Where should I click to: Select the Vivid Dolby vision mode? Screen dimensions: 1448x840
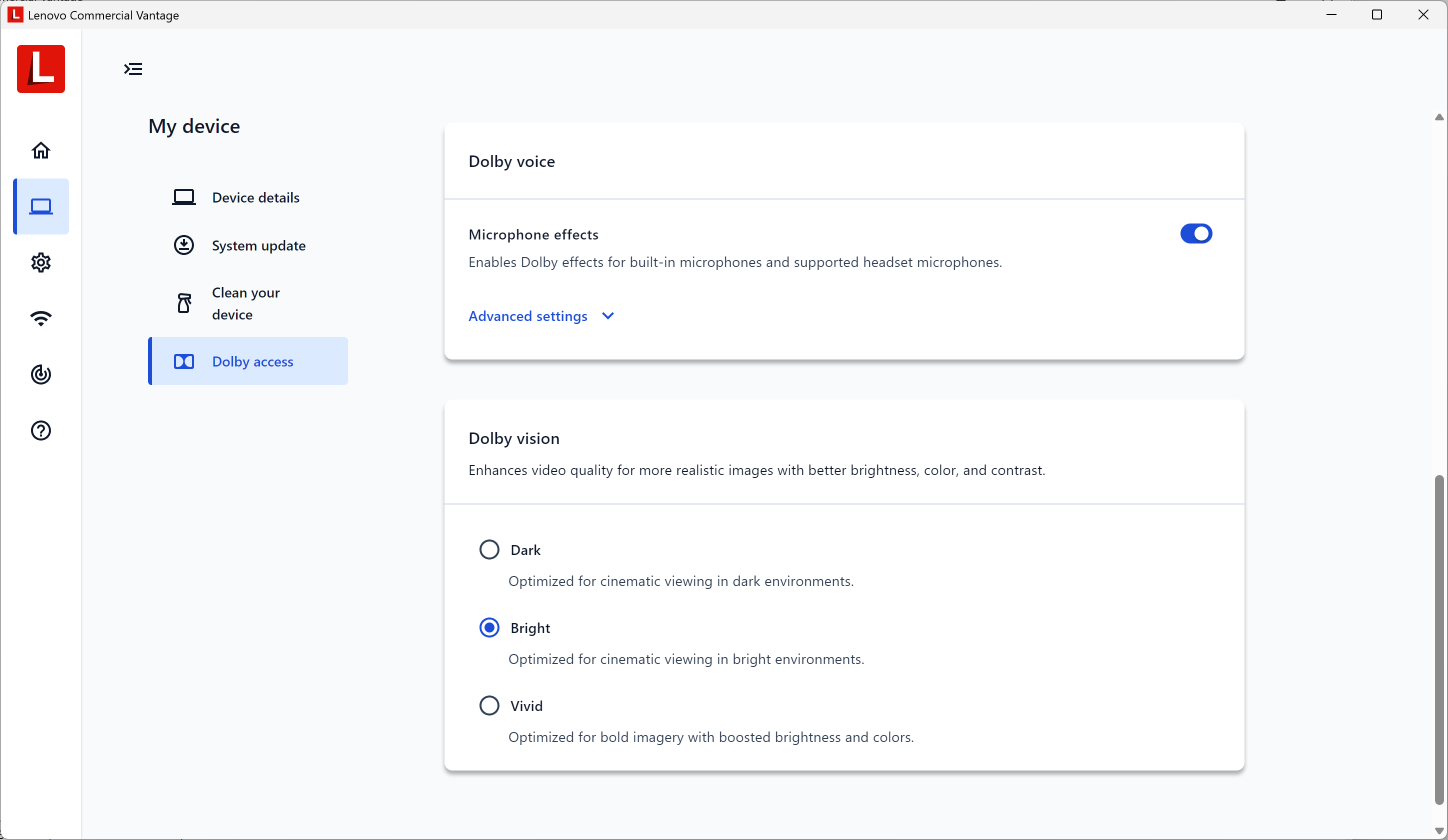click(489, 705)
